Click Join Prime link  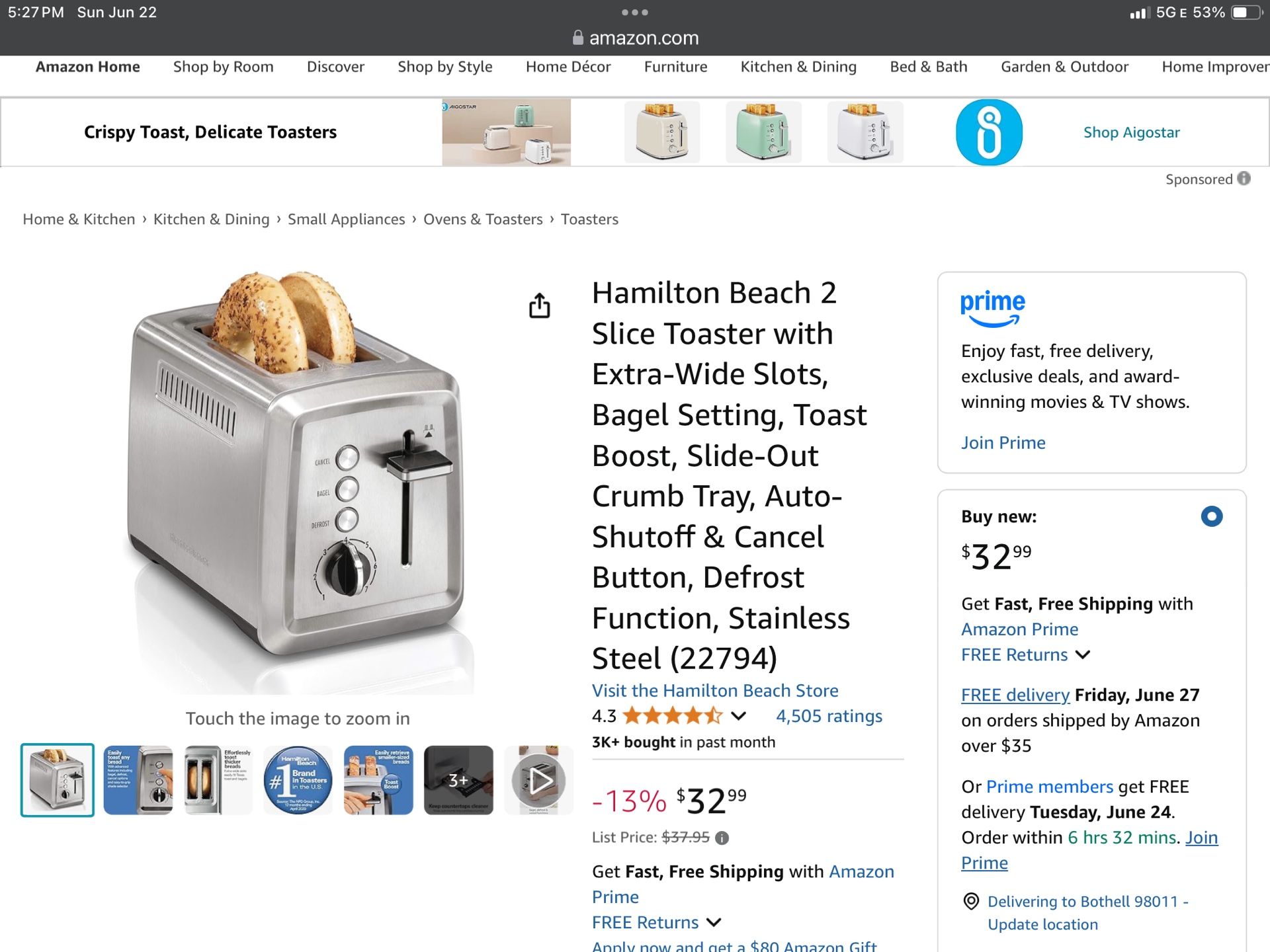pos(1003,442)
